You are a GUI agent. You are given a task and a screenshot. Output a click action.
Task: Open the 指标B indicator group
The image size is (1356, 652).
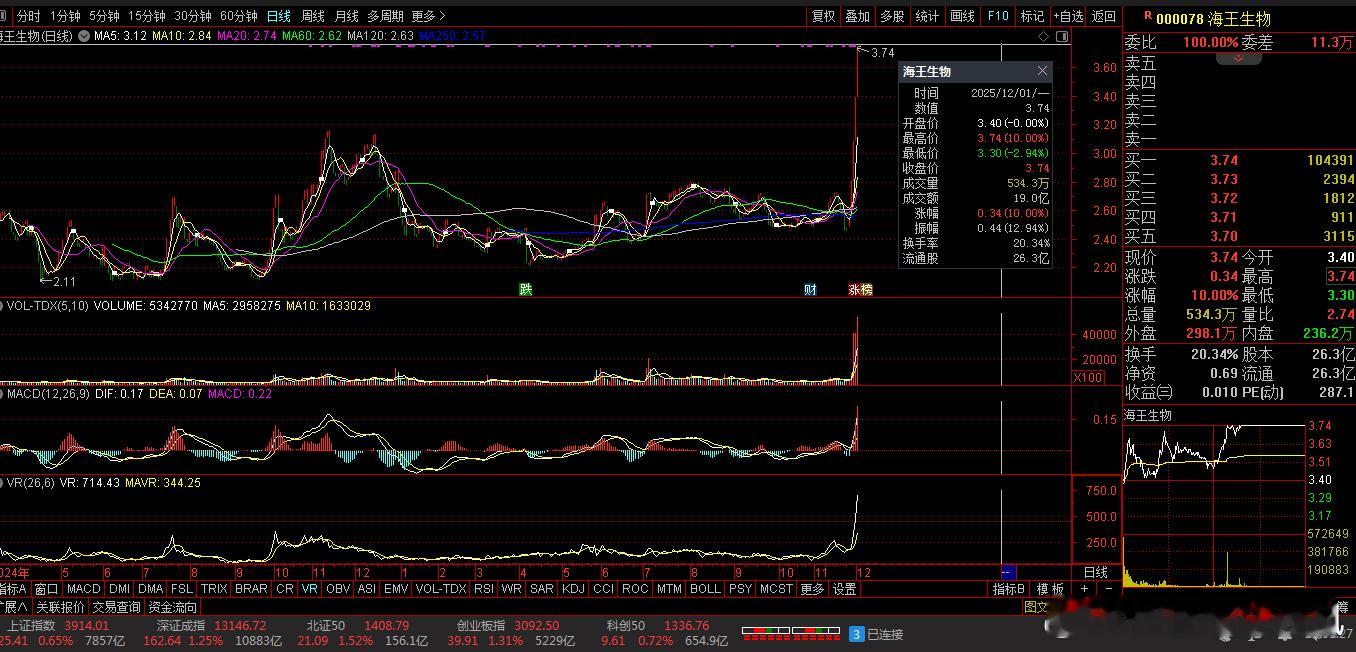(1009, 589)
